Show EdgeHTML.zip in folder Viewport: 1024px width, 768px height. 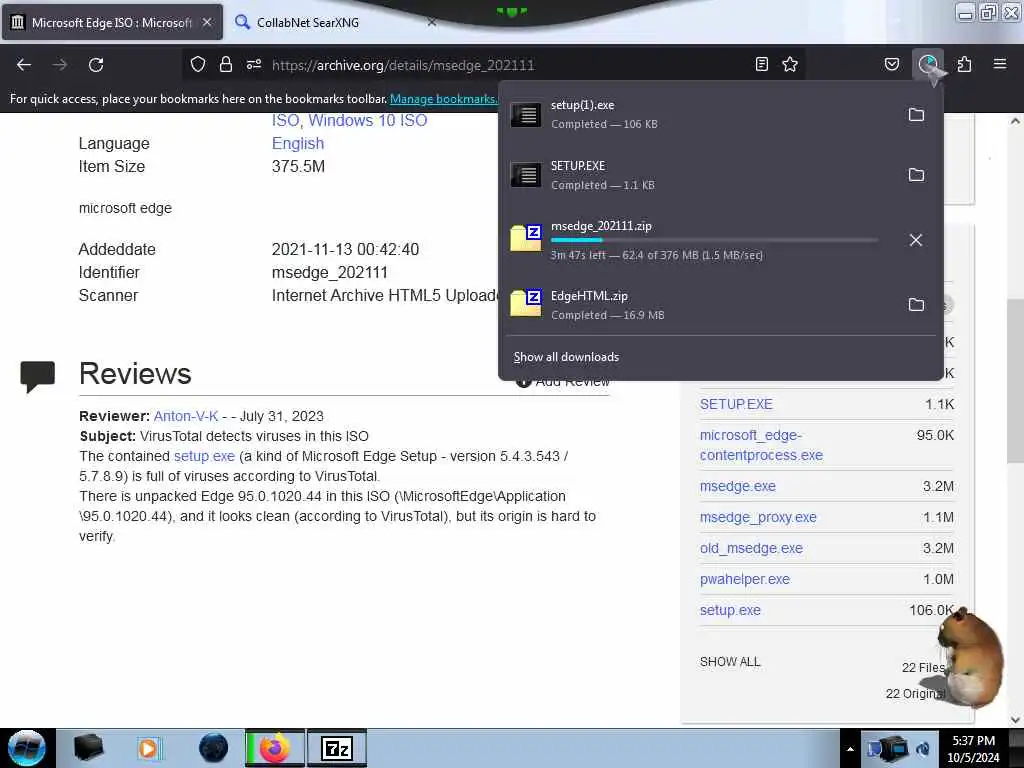coord(916,305)
